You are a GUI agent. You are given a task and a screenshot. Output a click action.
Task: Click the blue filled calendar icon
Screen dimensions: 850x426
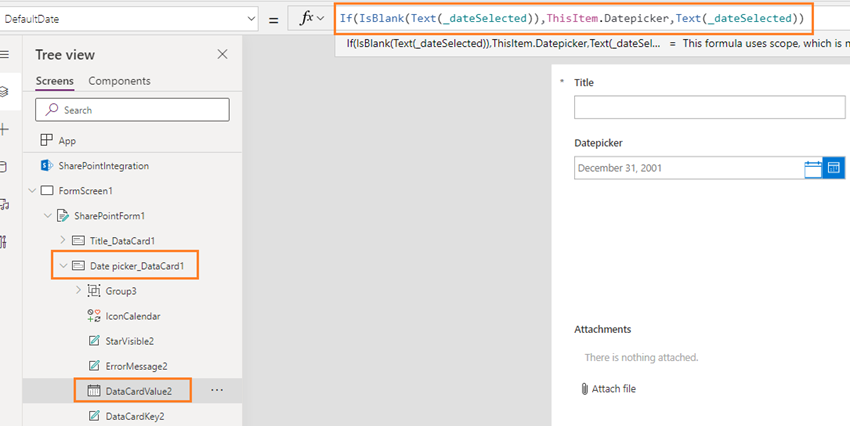pyautogui.click(x=834, y=168)
